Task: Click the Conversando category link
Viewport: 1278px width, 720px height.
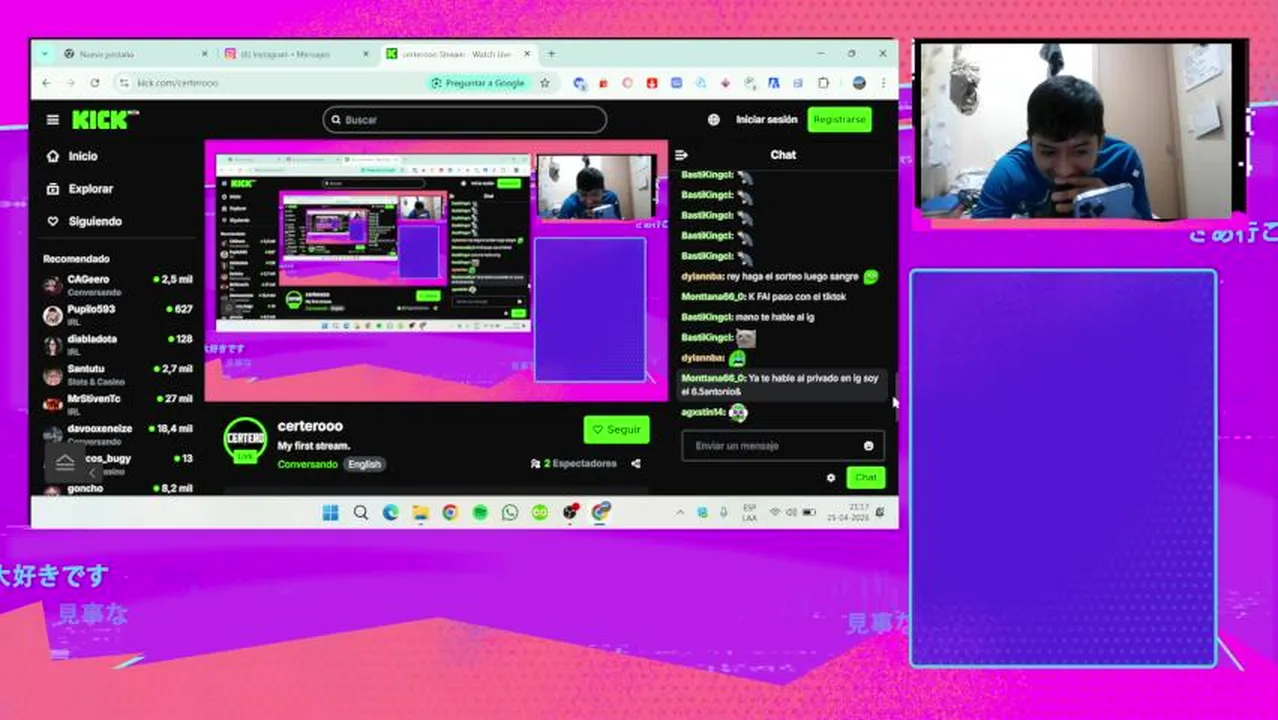Action: click(307, 464)
